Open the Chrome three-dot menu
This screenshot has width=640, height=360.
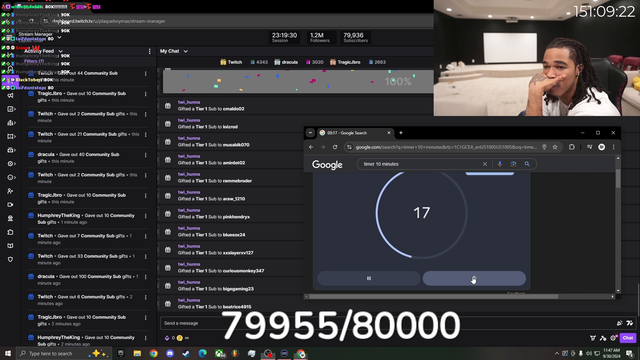pos(613,147)
